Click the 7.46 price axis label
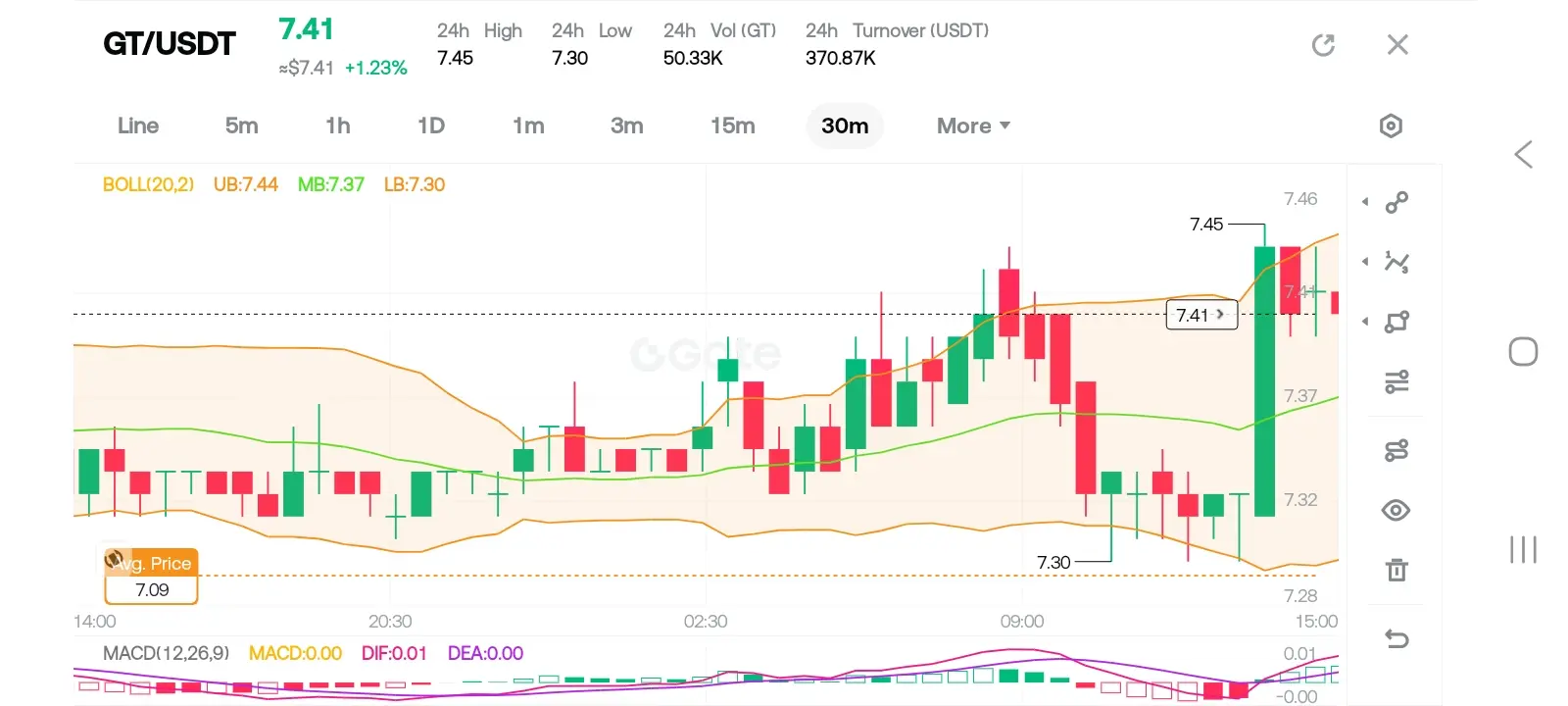This screenshot has height=706, width=1568. coord(1300,199)
